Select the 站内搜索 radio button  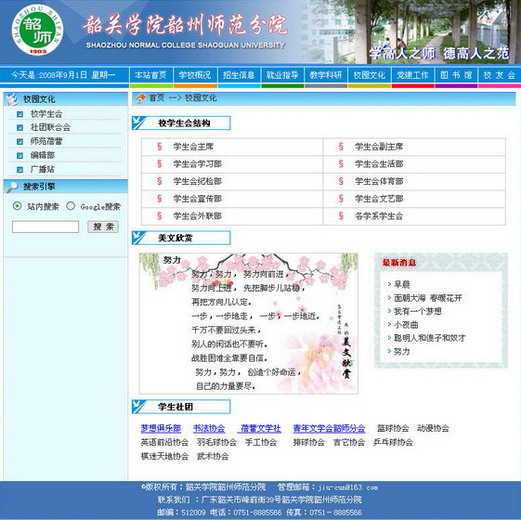(17, 206)
